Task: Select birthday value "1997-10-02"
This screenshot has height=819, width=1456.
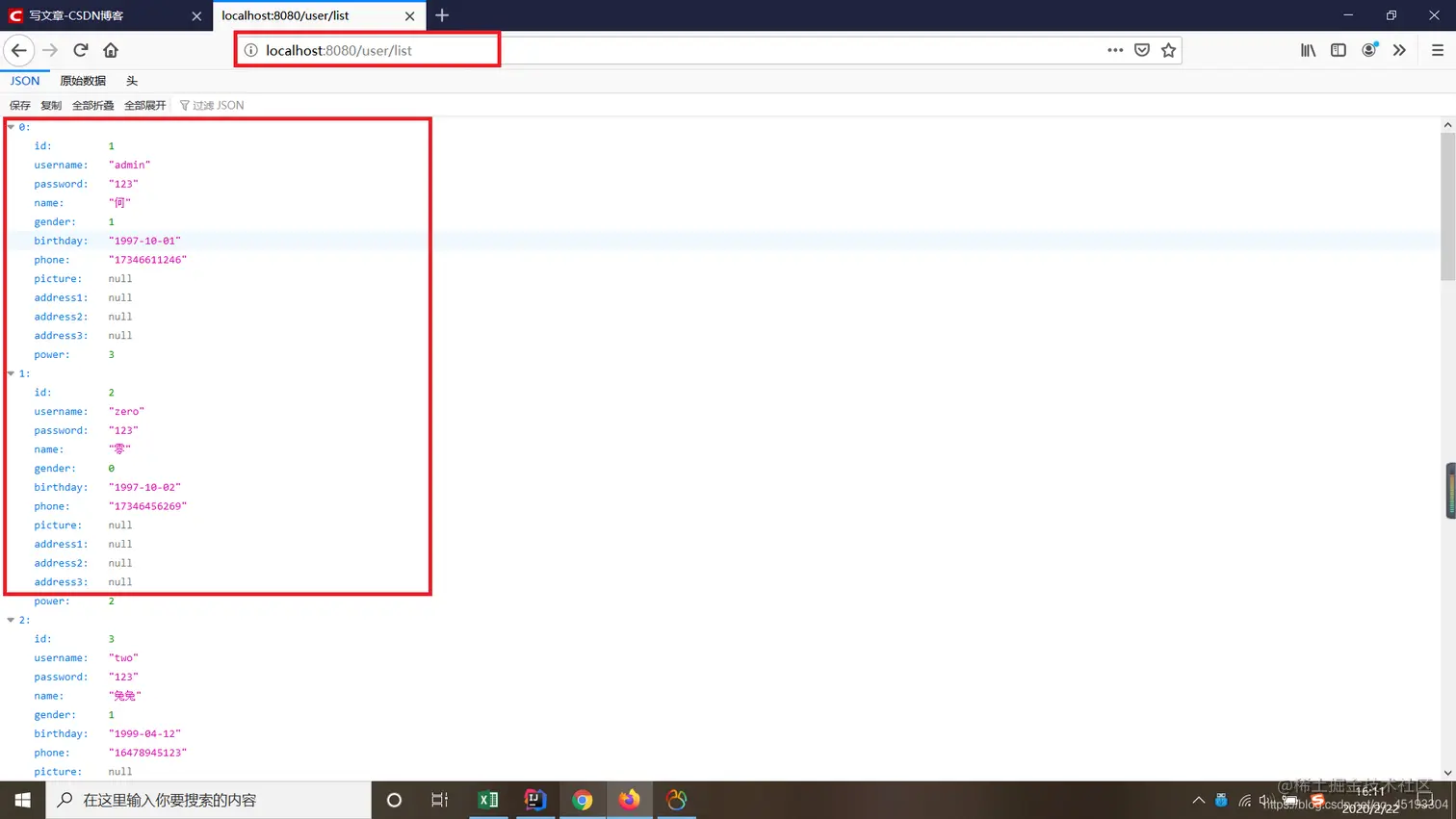Action: [144, 487]
